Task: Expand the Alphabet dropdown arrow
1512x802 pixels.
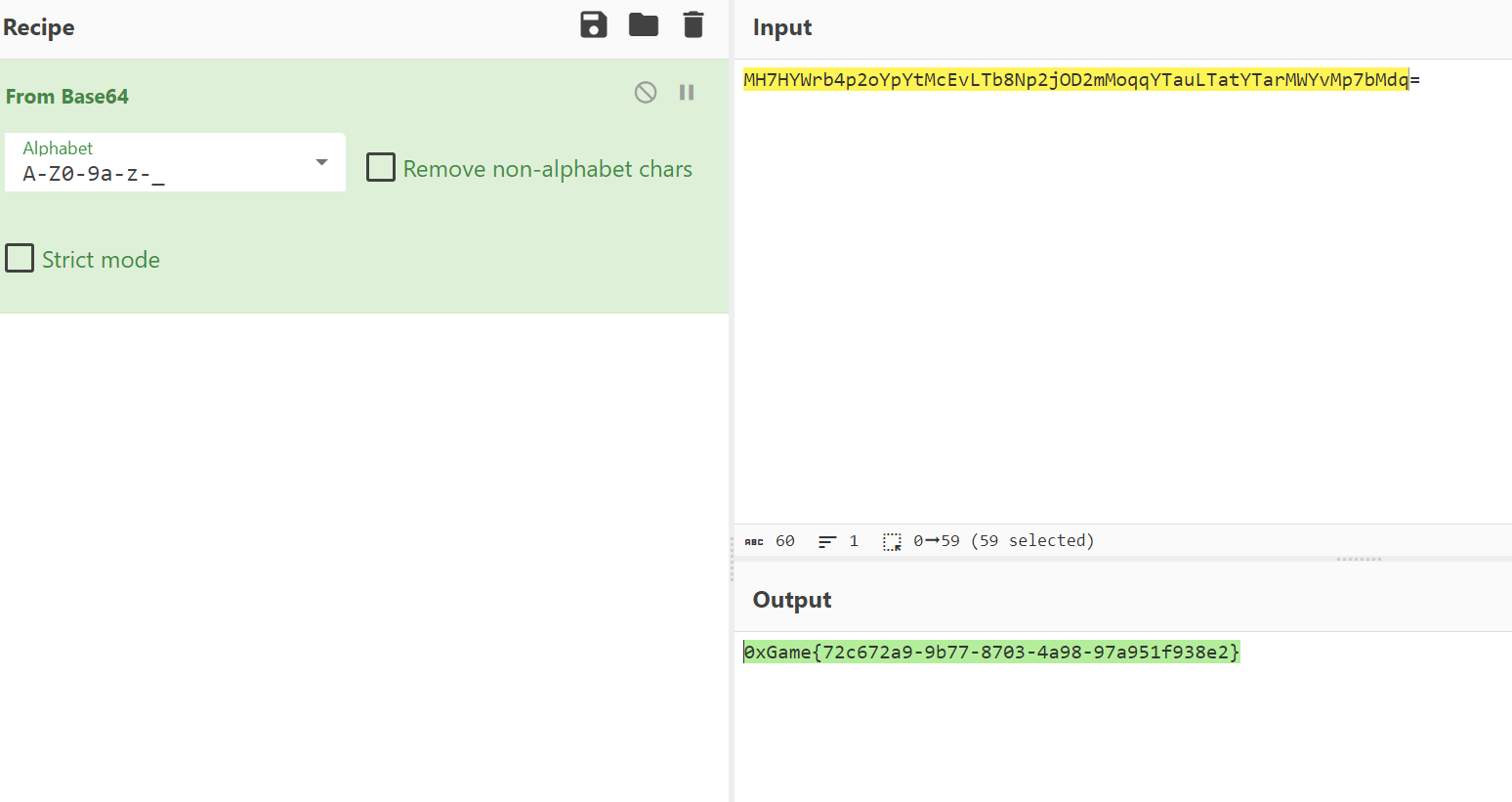Action: coord(321,162)
